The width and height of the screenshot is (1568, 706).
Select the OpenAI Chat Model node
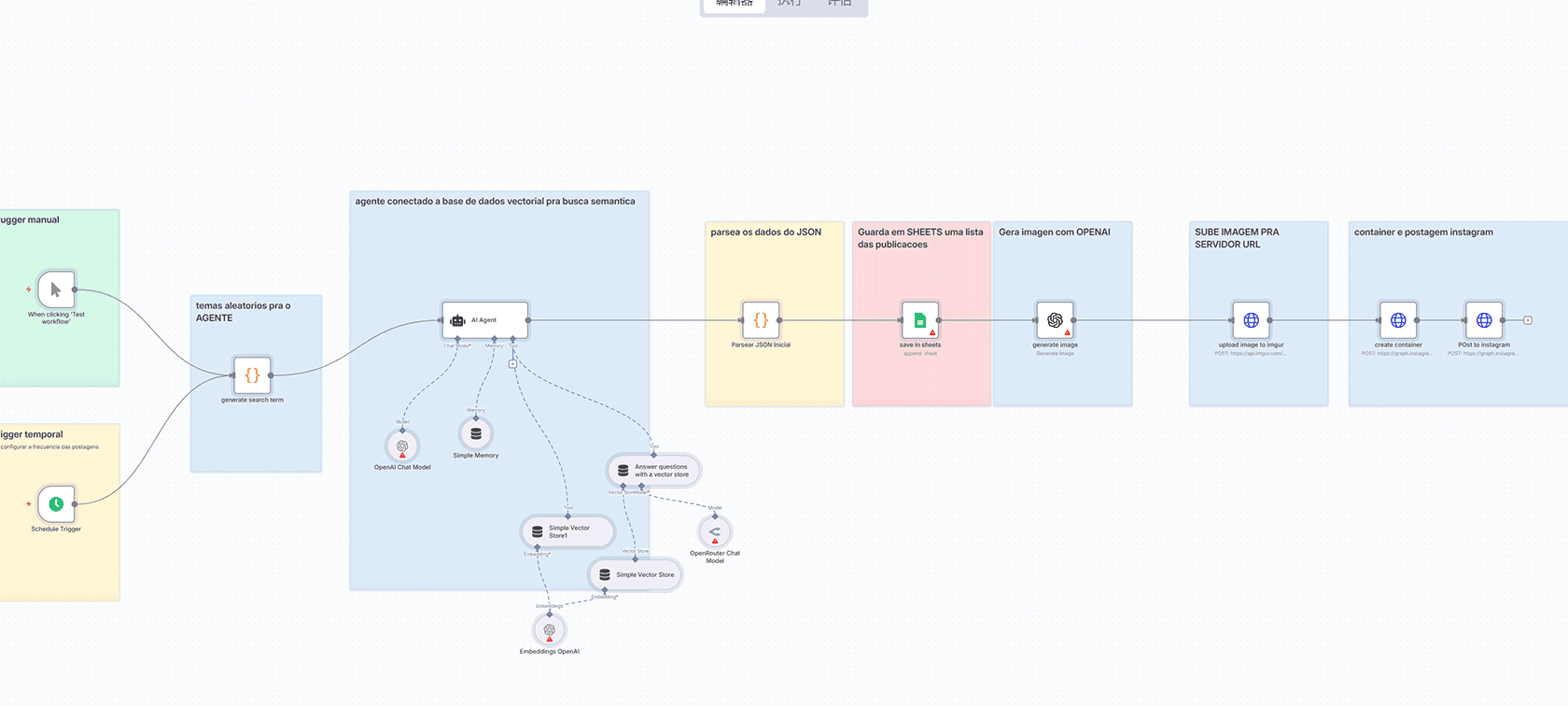tap(402, 445)
